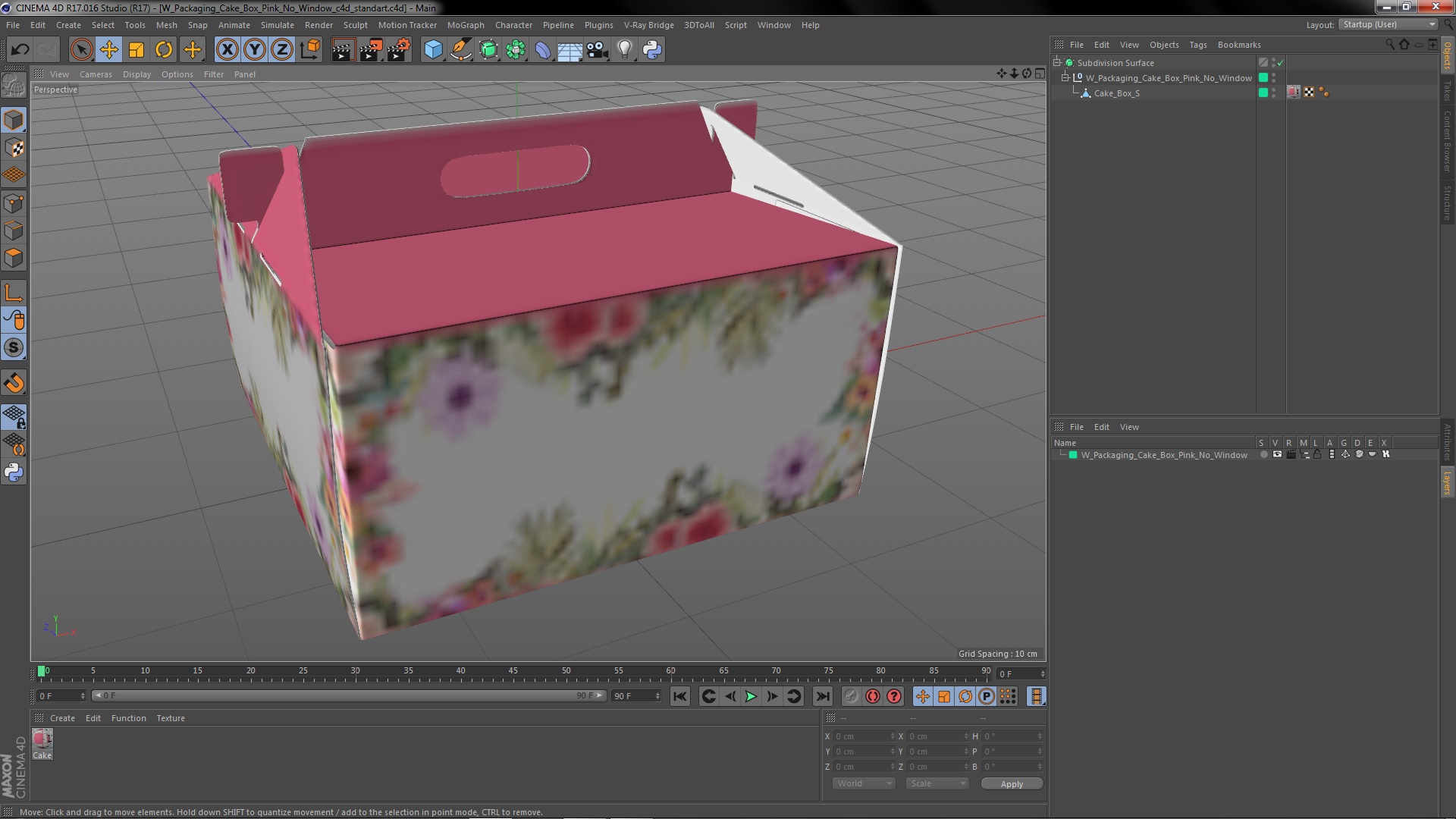Viewport: 1456px width, 819px height.
Task: Activate the Rotate tool
Action: coord(164,50)
